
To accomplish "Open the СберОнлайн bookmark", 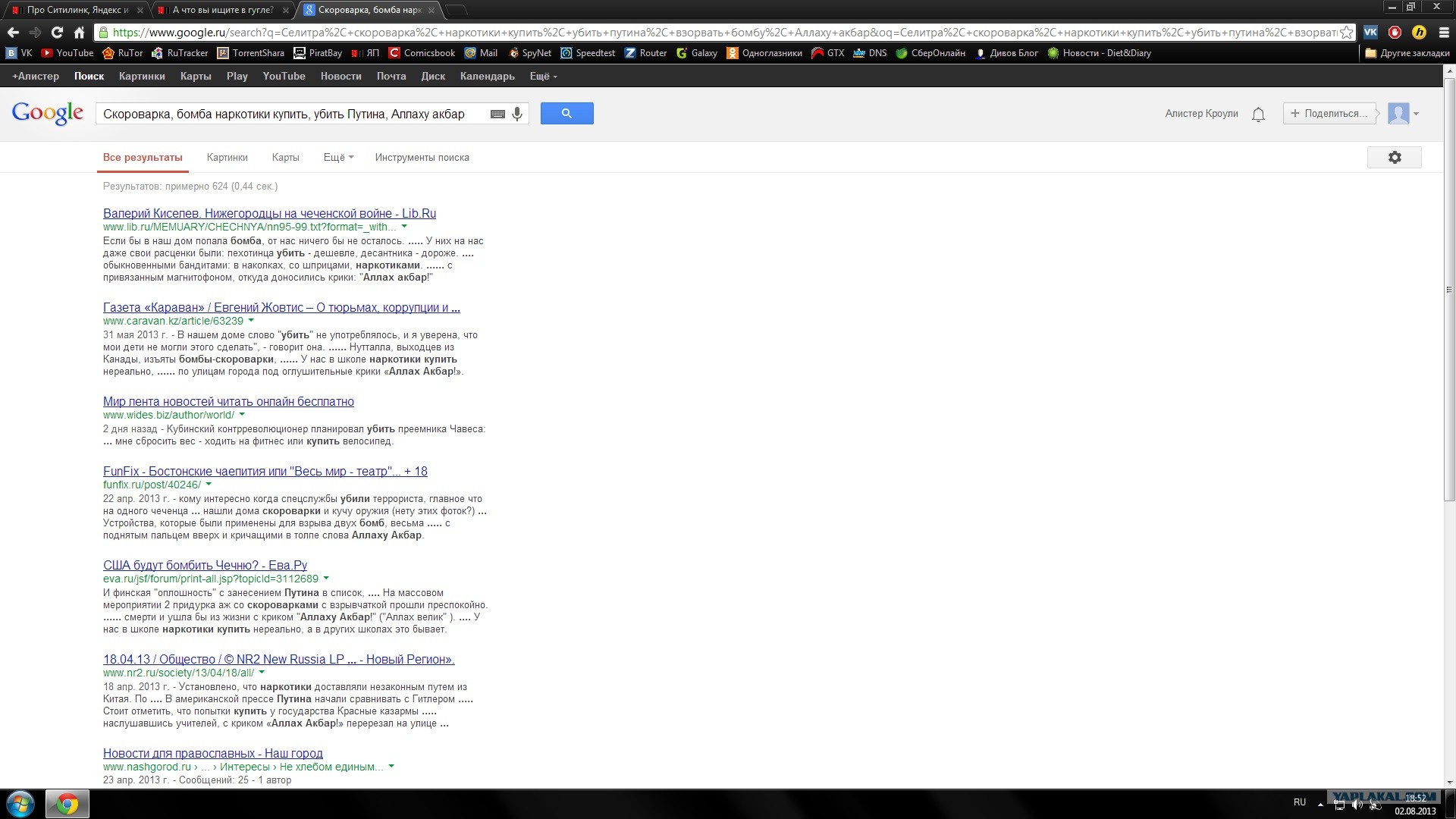I will point(930,53).
